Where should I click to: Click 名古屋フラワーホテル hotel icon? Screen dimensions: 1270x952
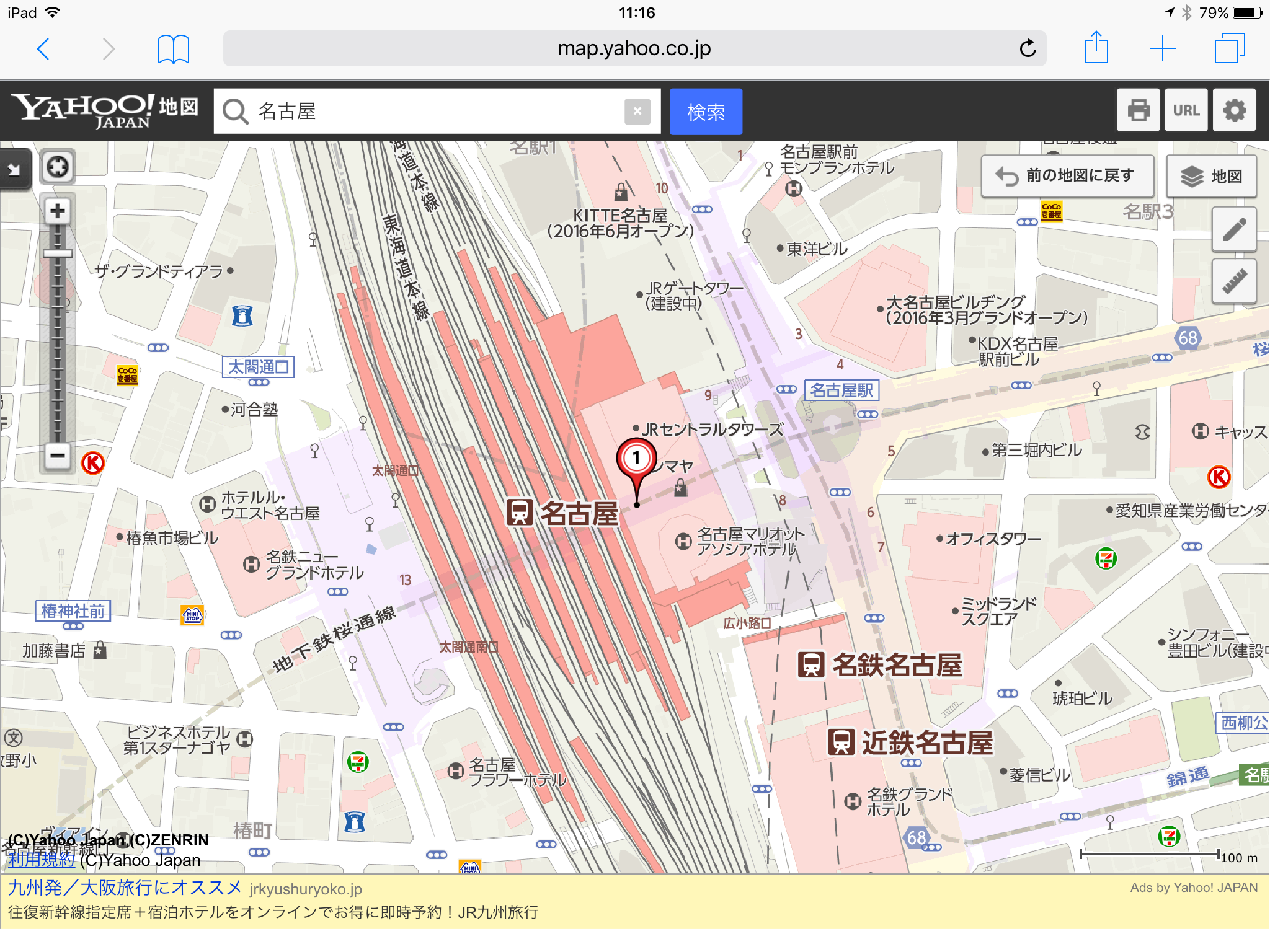pos(456,771)
